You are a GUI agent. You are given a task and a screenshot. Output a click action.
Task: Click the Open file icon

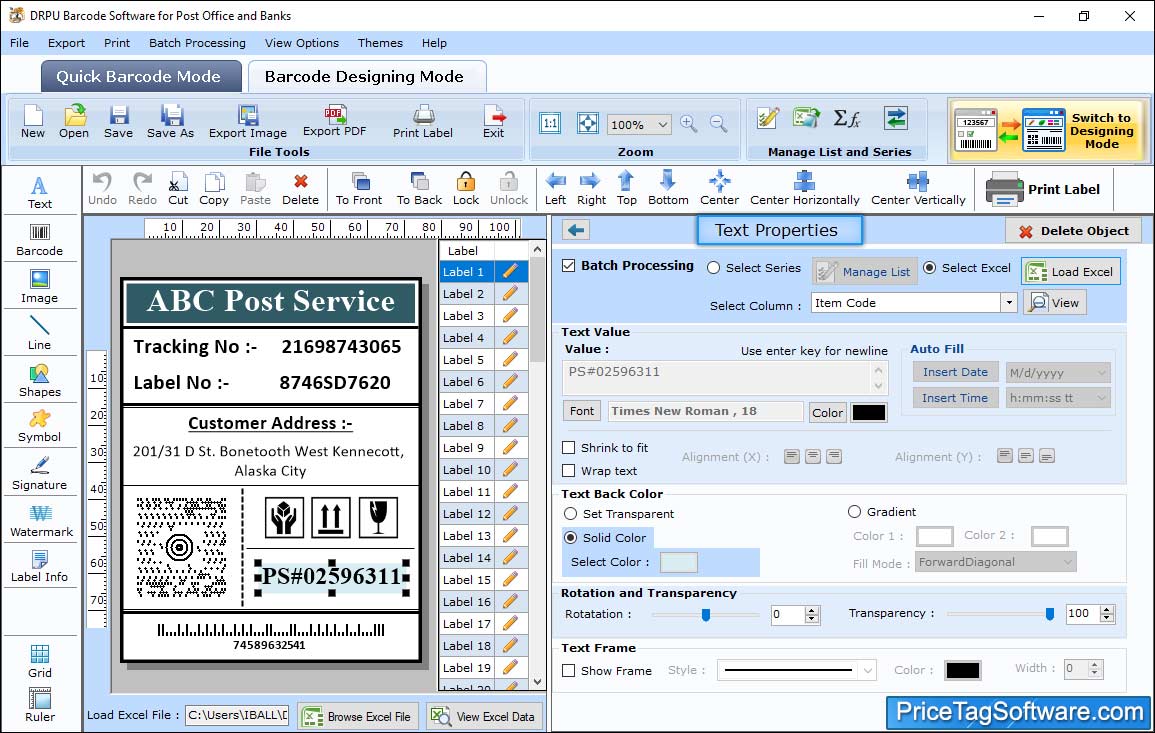(74, 122)
